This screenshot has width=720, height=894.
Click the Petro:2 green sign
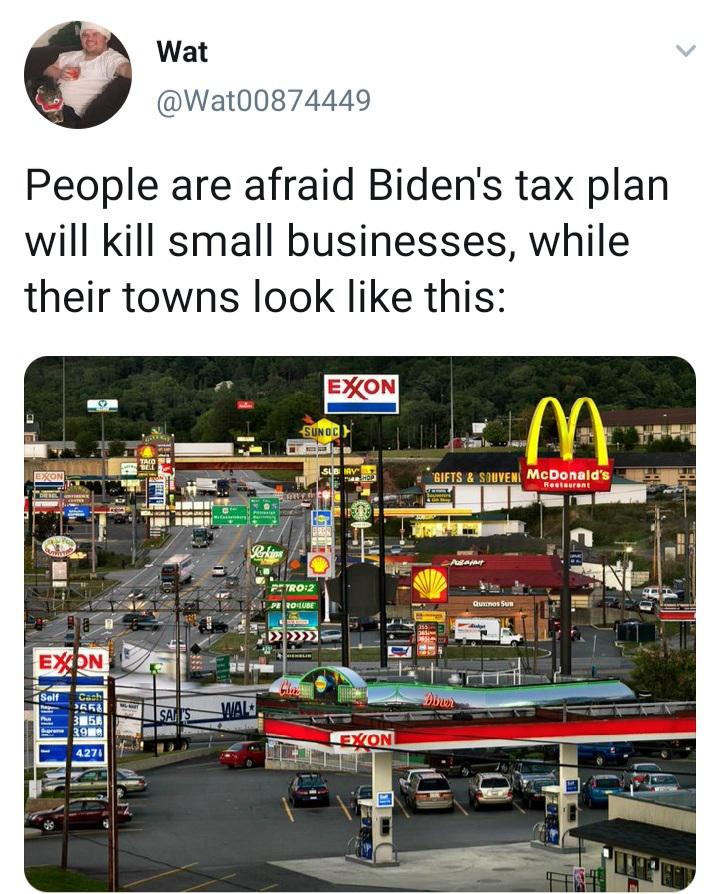pyautogui.click(x=292, y=587)
